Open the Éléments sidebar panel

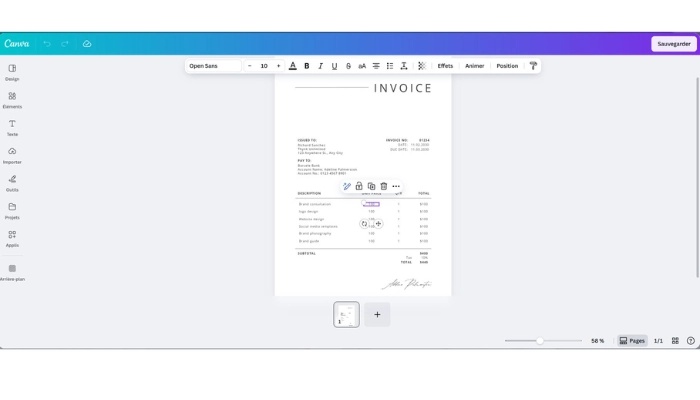[x=12, y=100]
